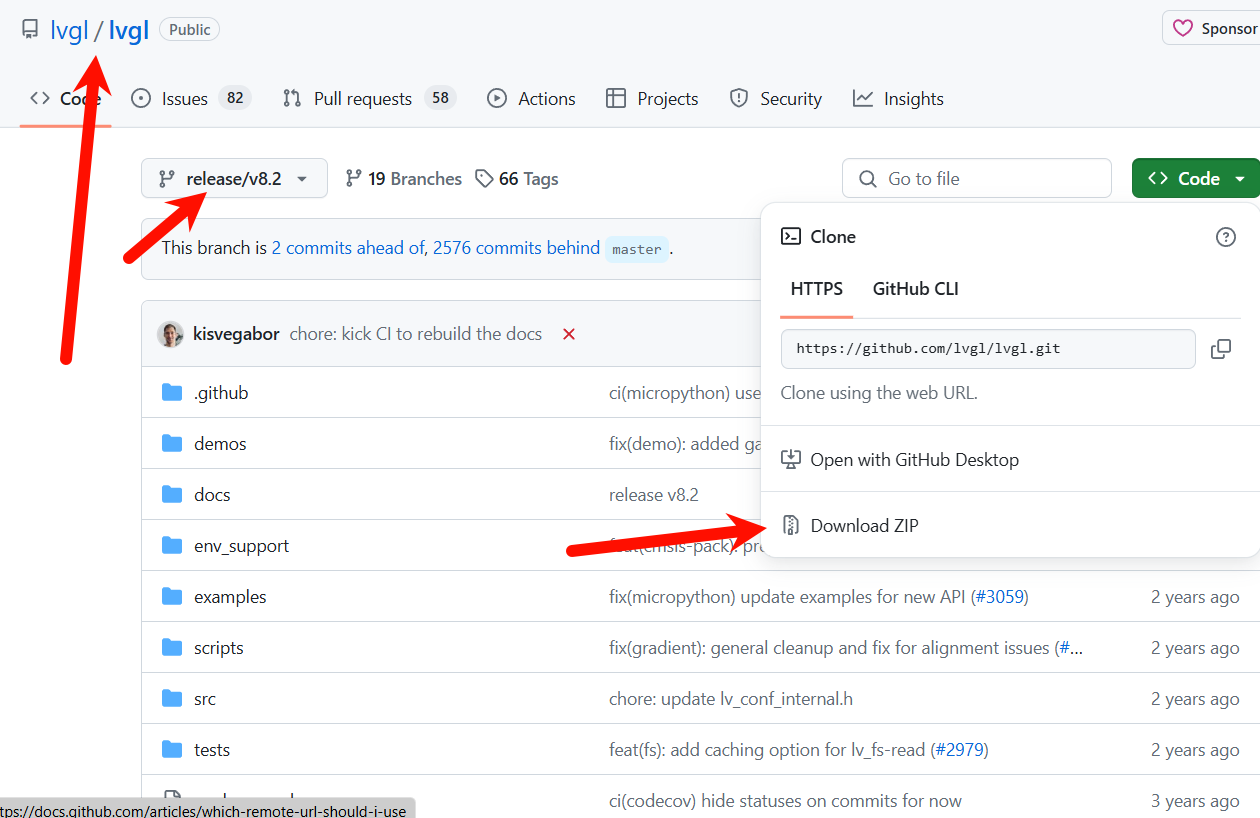The image size is (1260, 818).
Task: Click the Clone help question mark icon
Action: click(1225, 237)
